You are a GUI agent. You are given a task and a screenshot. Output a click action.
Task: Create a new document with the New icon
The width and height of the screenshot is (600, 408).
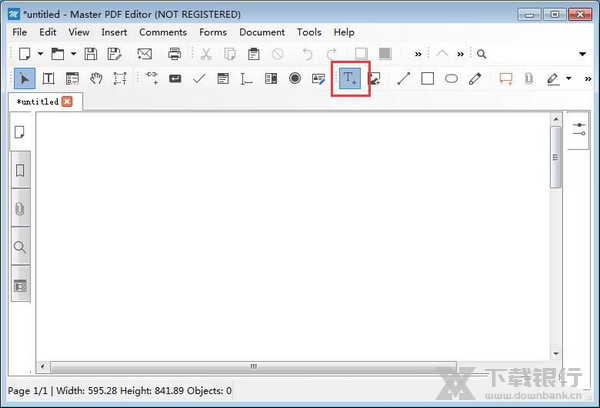coord(25,54)
